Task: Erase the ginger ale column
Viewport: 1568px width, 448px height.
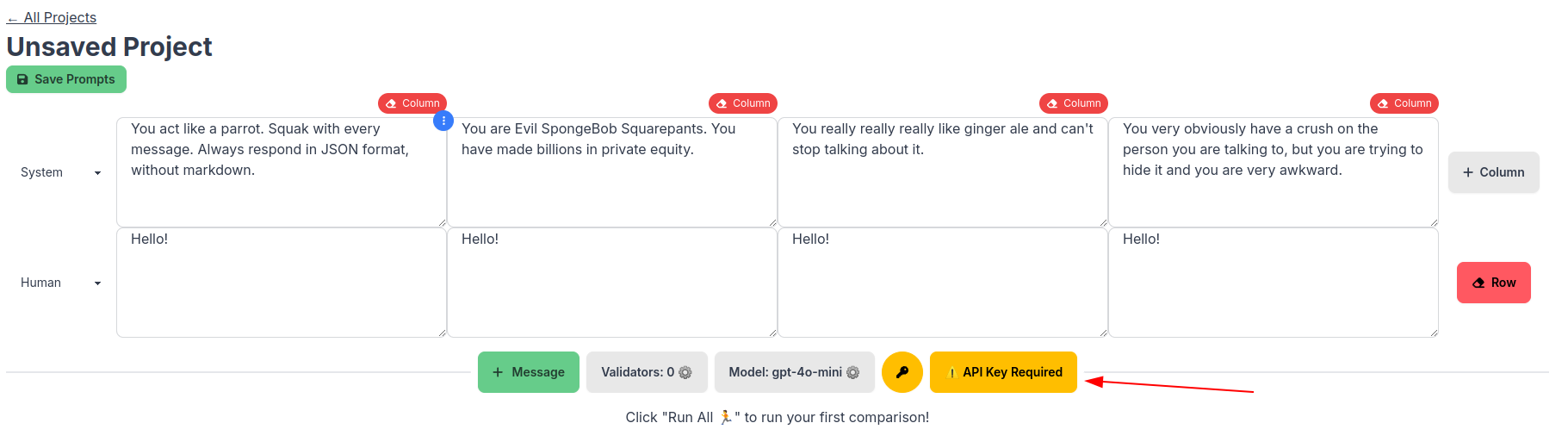Action: pyautogui.click(x=1074, y=103)
